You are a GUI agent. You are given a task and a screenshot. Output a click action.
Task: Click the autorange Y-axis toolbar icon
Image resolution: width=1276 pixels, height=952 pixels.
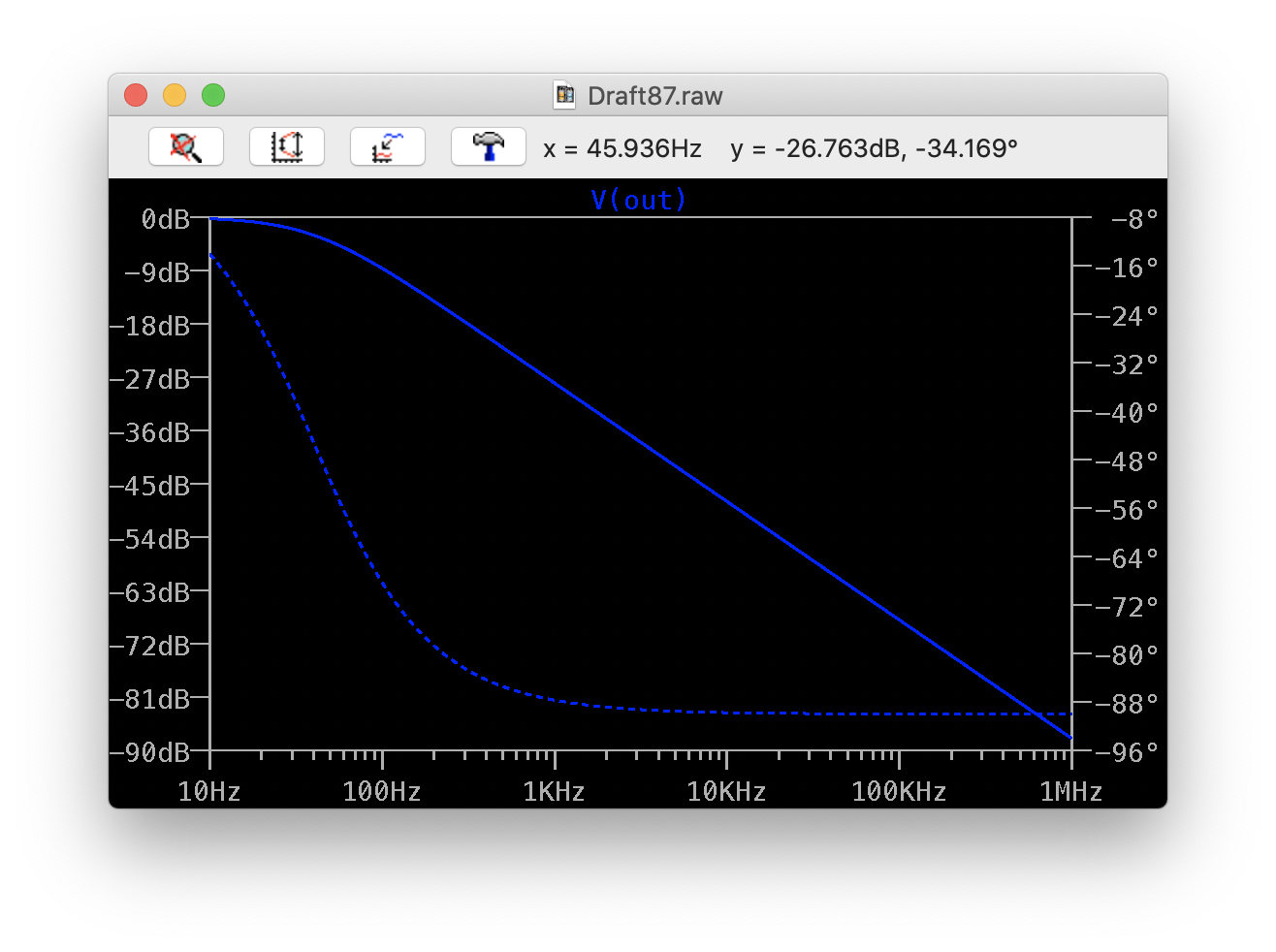287,147
